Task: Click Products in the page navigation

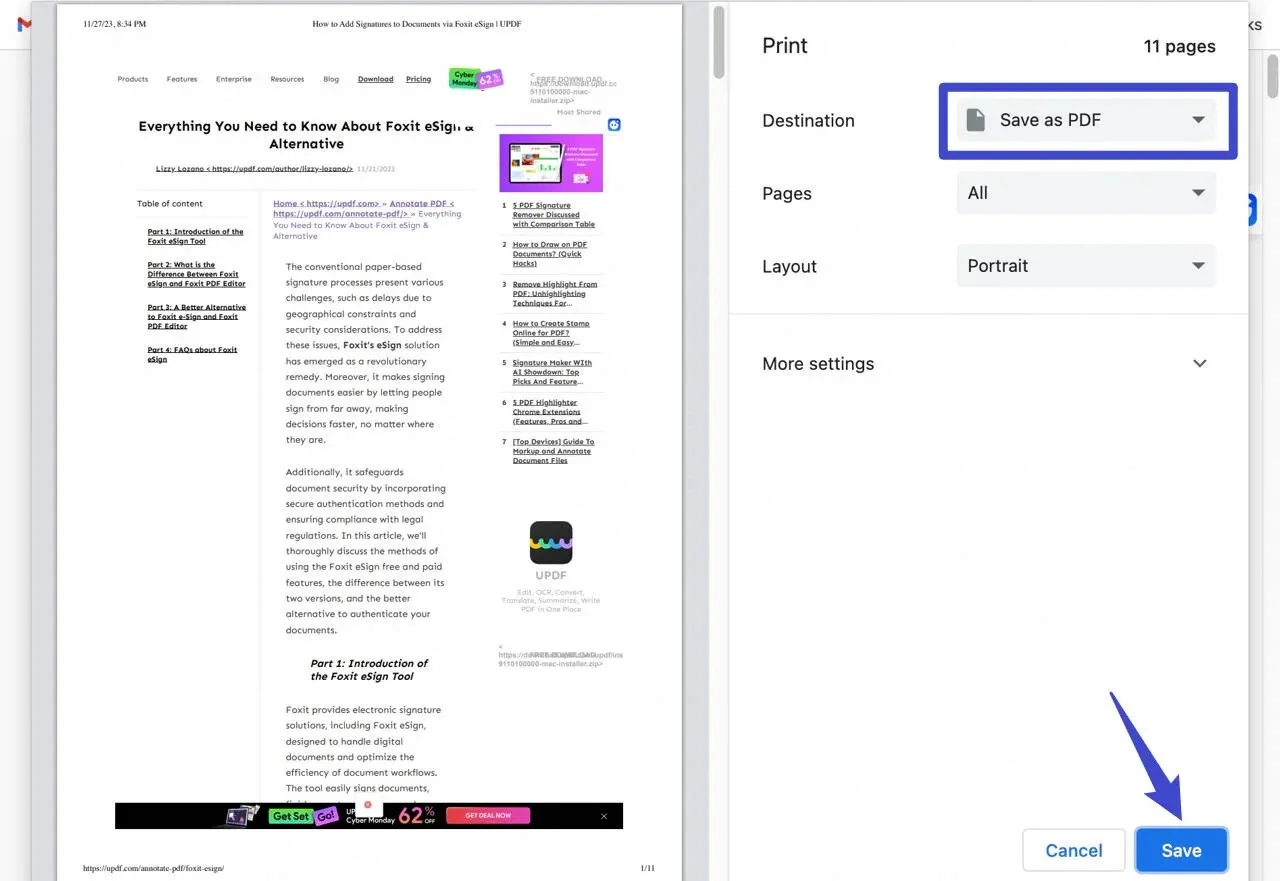Action: point(133,79)
